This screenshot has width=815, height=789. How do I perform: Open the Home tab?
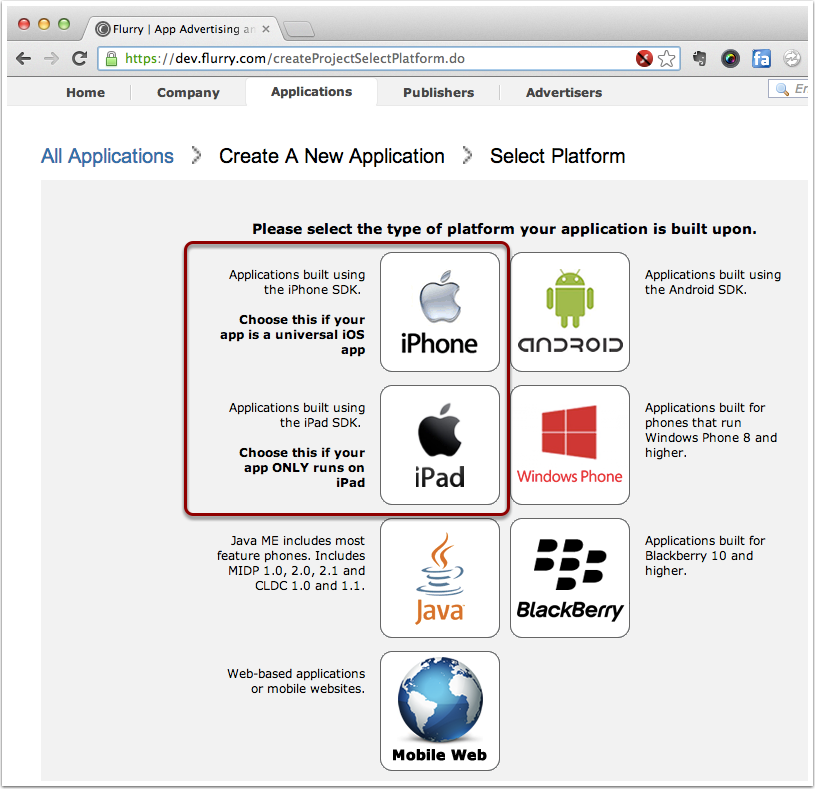(x=85, y=92)
